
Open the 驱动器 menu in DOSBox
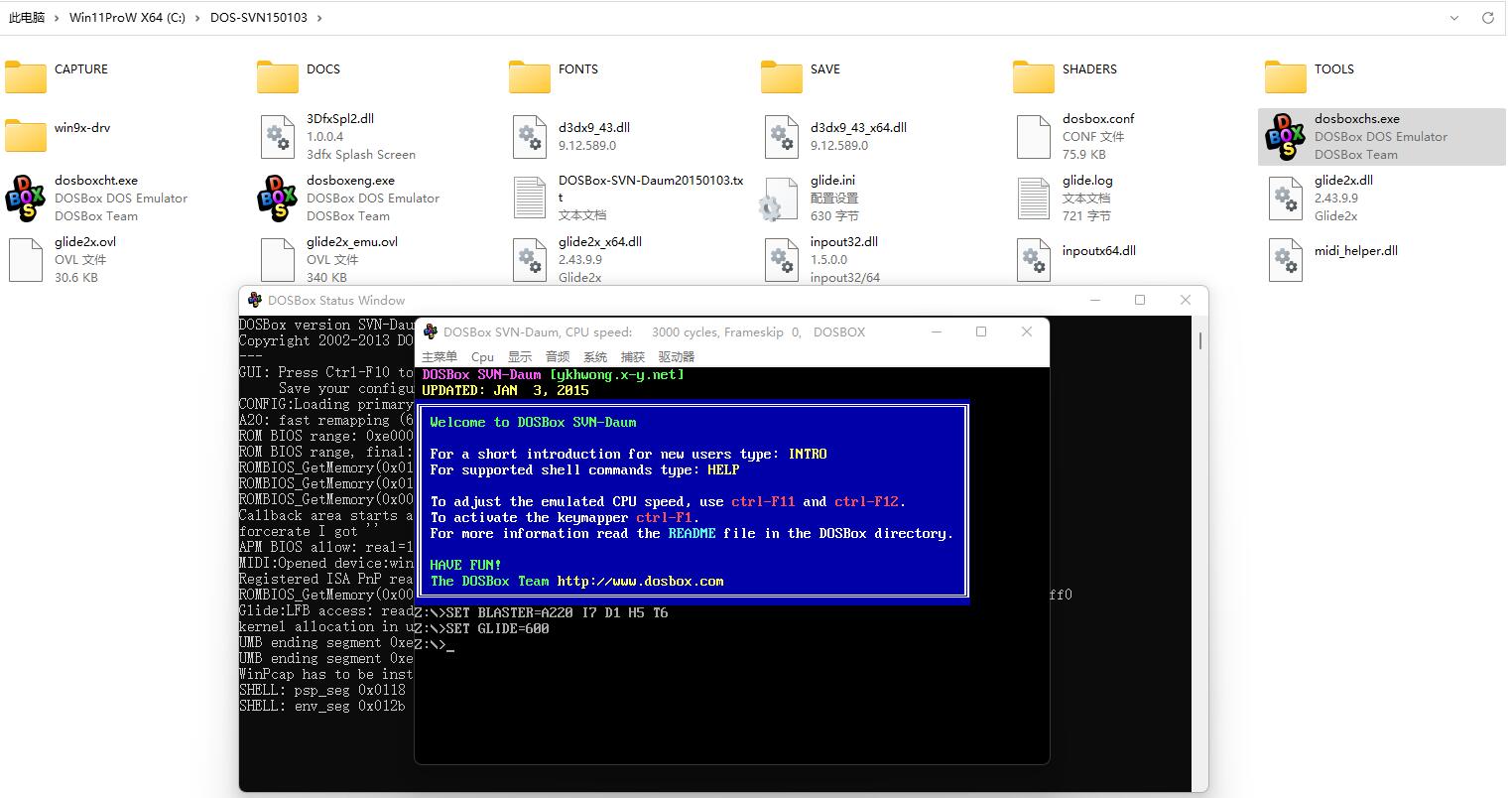(x=676, y=356)
